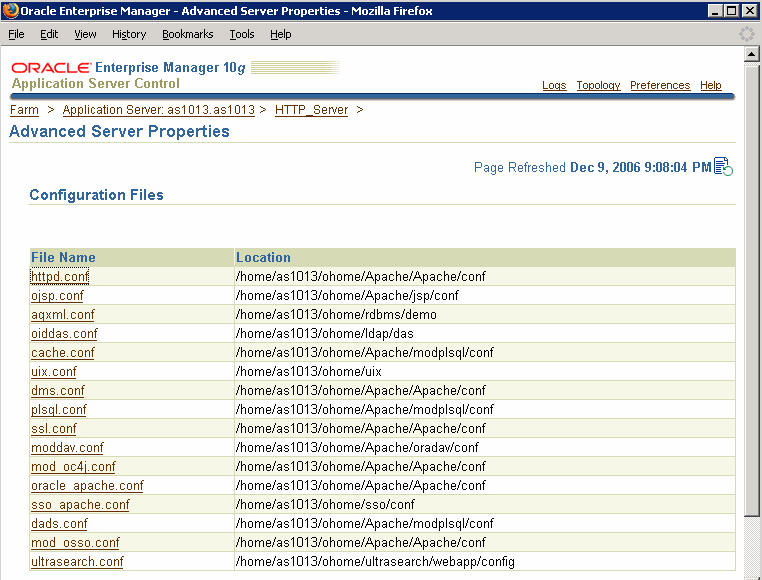
Task: Select location /home/as1013/ohome/ldap/das
Action: tap(325, 334)
